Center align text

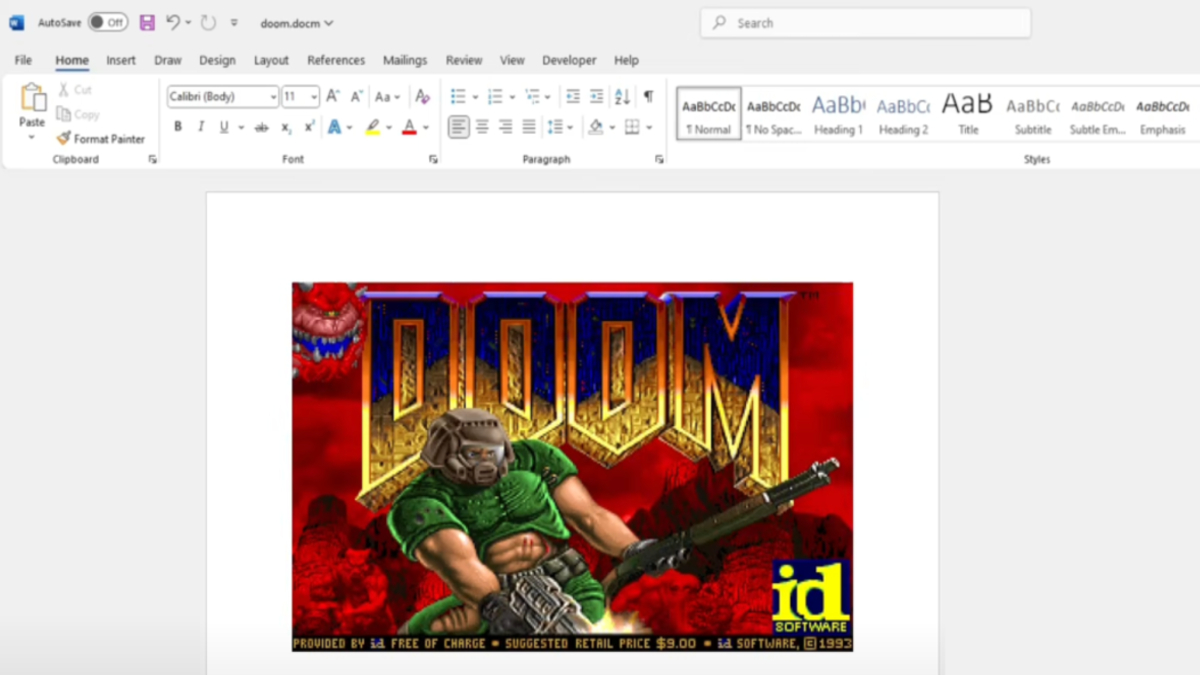click(482, 127)
